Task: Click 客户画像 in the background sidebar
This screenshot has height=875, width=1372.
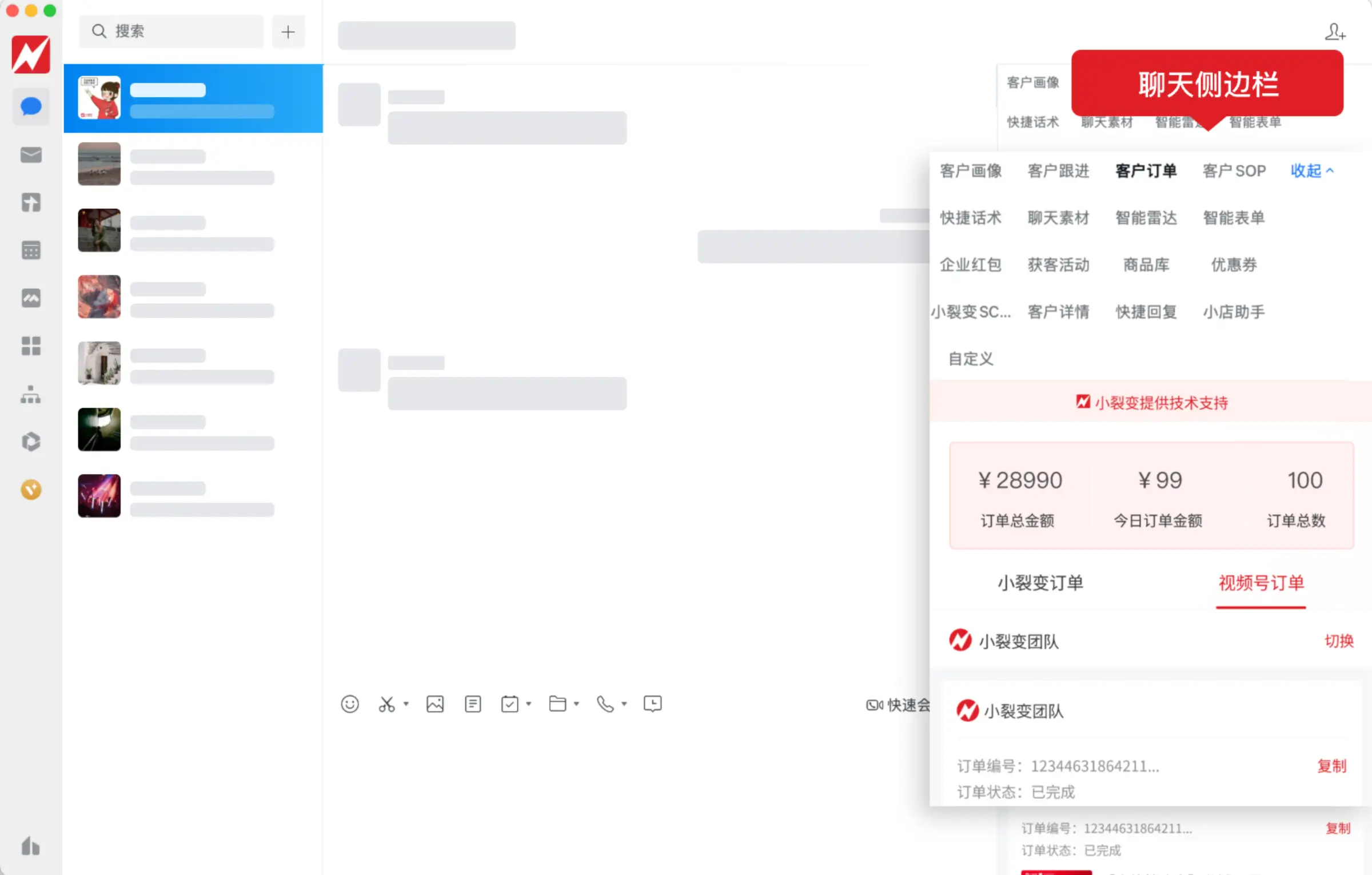Action: coord(1033,82)
